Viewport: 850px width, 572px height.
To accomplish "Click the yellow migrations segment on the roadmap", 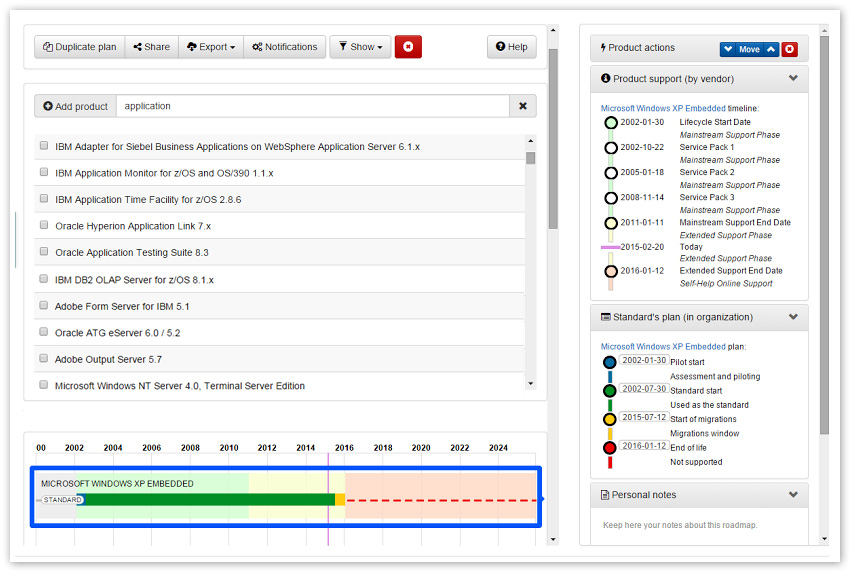I will pos(340,500).
